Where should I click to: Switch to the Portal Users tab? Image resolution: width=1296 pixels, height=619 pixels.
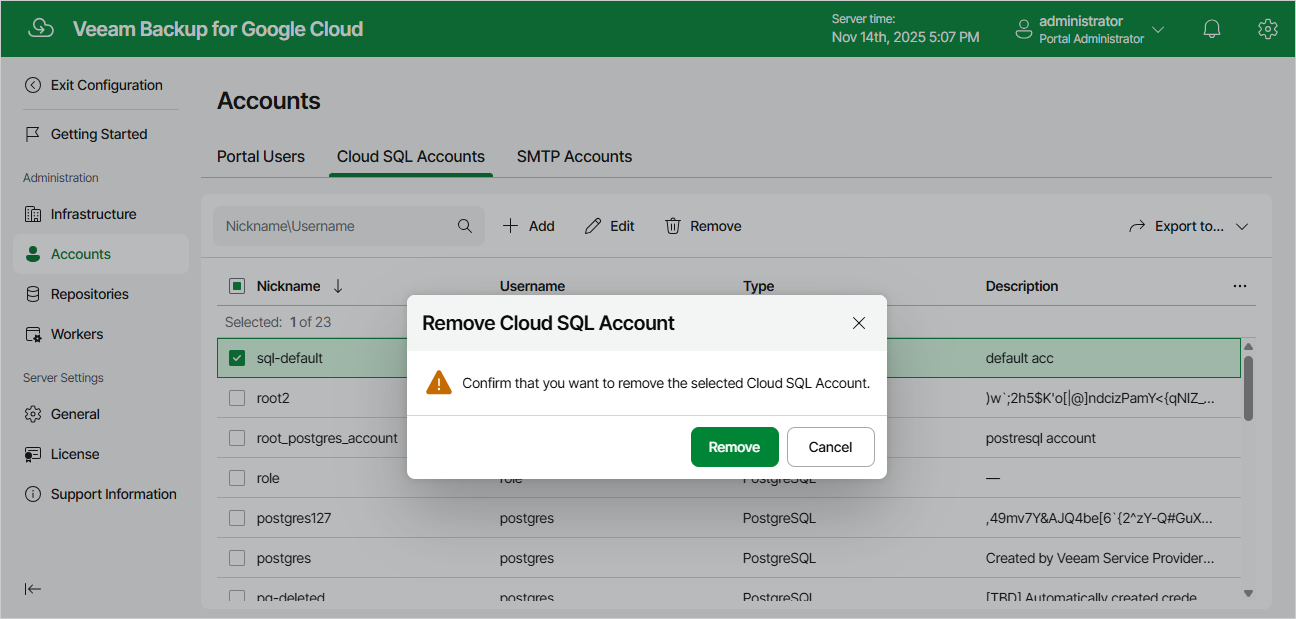261,156
